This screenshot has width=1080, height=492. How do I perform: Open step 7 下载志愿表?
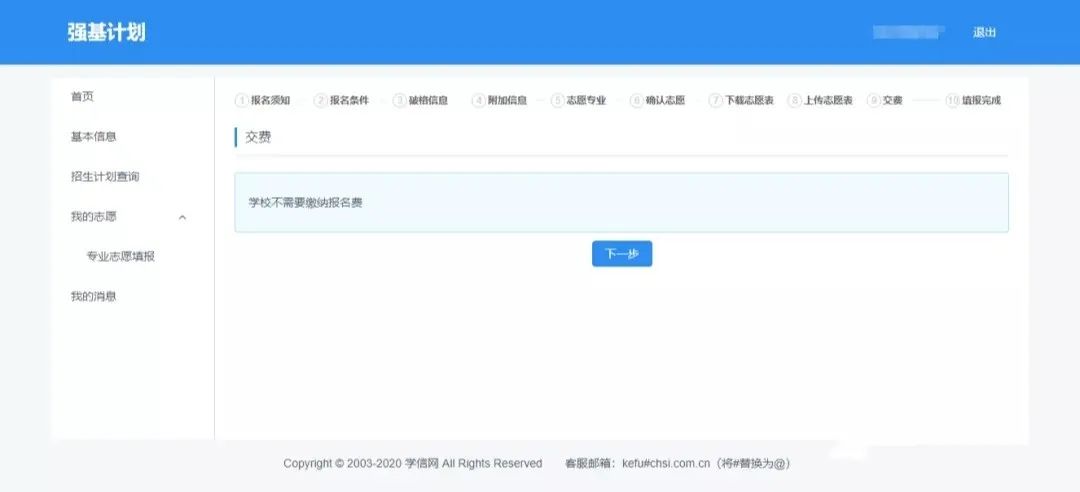(x=742, y=100)
